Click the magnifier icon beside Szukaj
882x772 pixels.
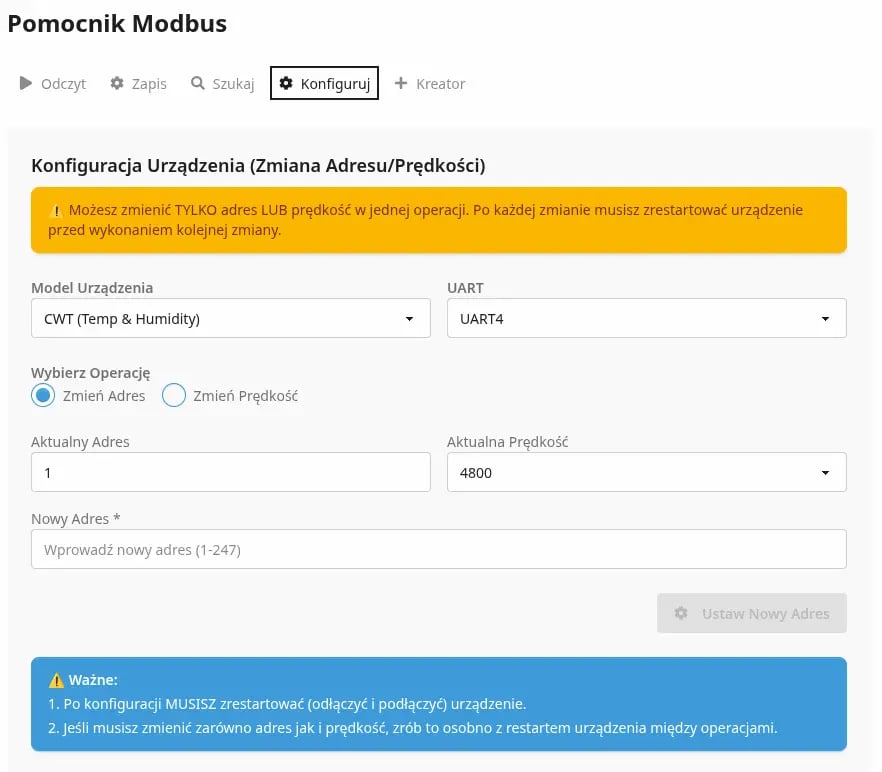(x=198, y=83)
